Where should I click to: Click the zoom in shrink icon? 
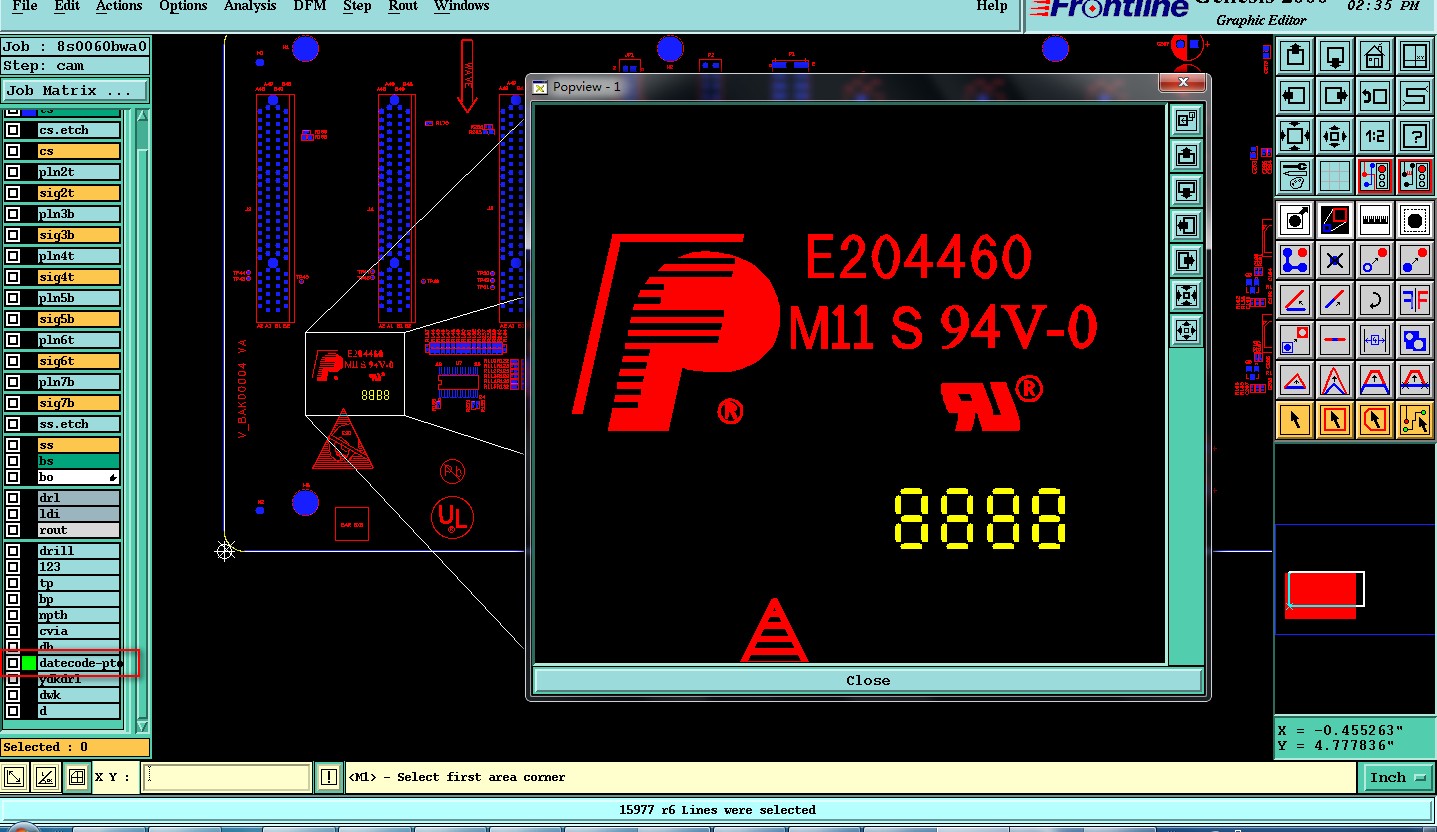click(x=1334, y=136)
